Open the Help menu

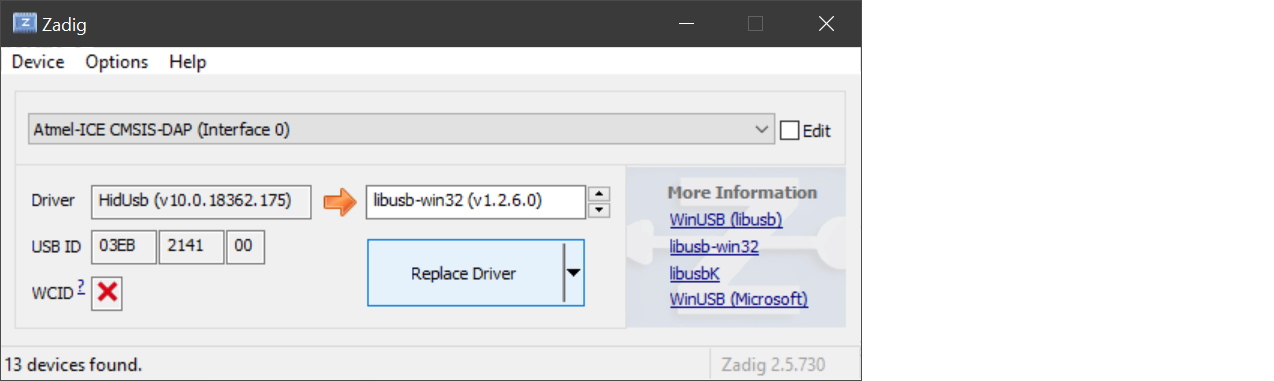click(188, 62)
